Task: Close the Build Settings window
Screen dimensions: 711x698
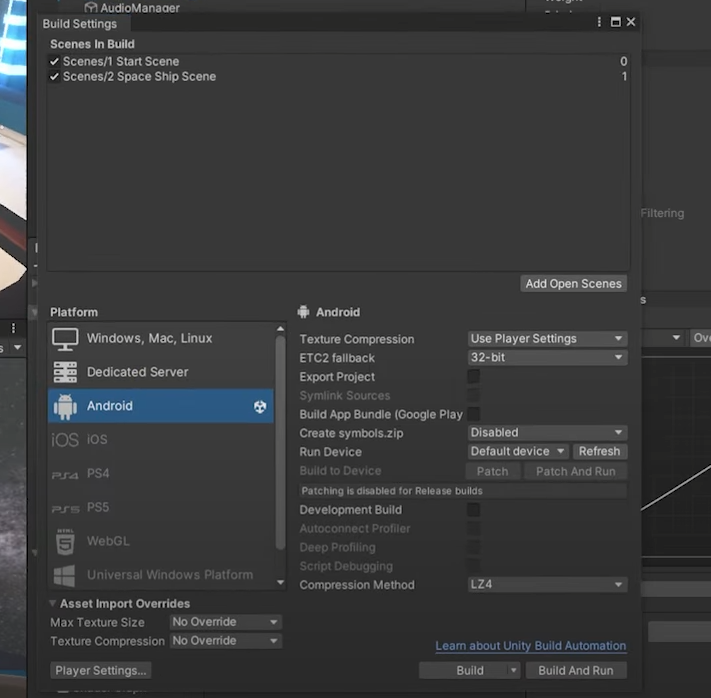Action: pos(631,22)
